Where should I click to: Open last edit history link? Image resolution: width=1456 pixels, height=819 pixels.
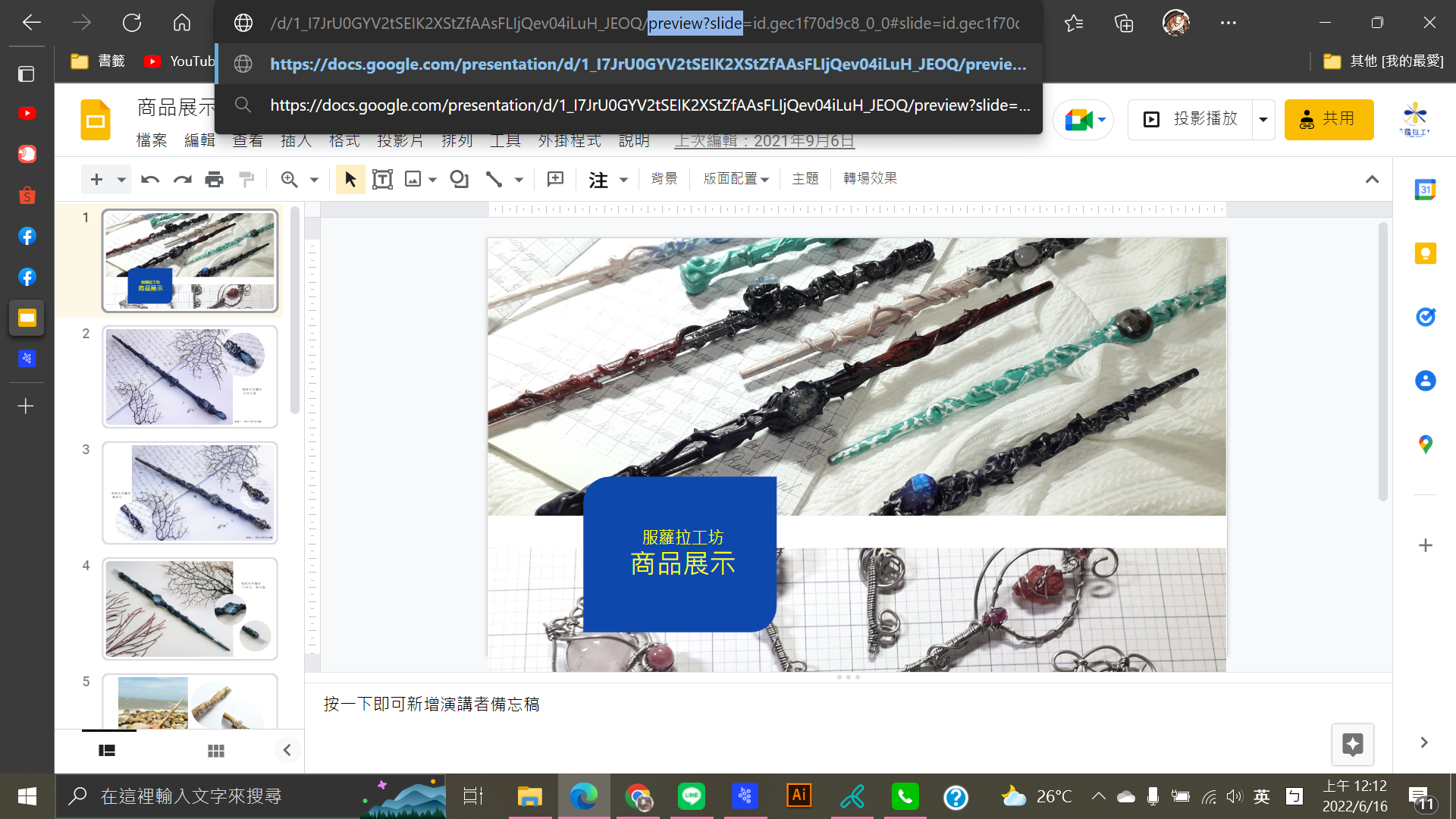click(x=764, y=141)
